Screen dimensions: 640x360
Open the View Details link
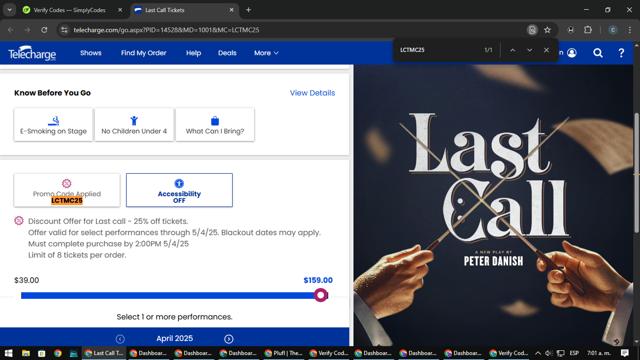click(312, 93)
